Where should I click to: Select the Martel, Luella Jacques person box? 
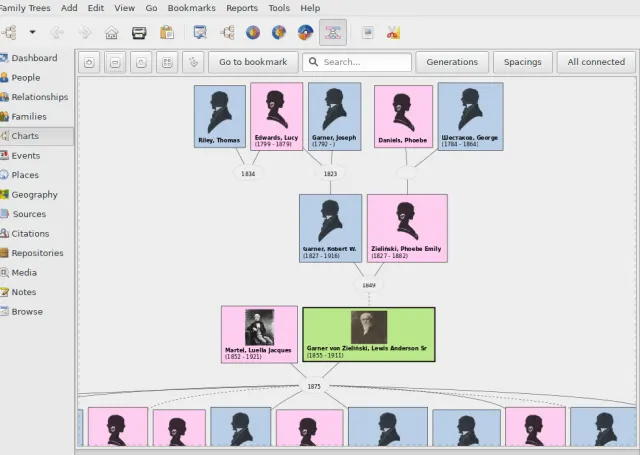tap(259, 334)
